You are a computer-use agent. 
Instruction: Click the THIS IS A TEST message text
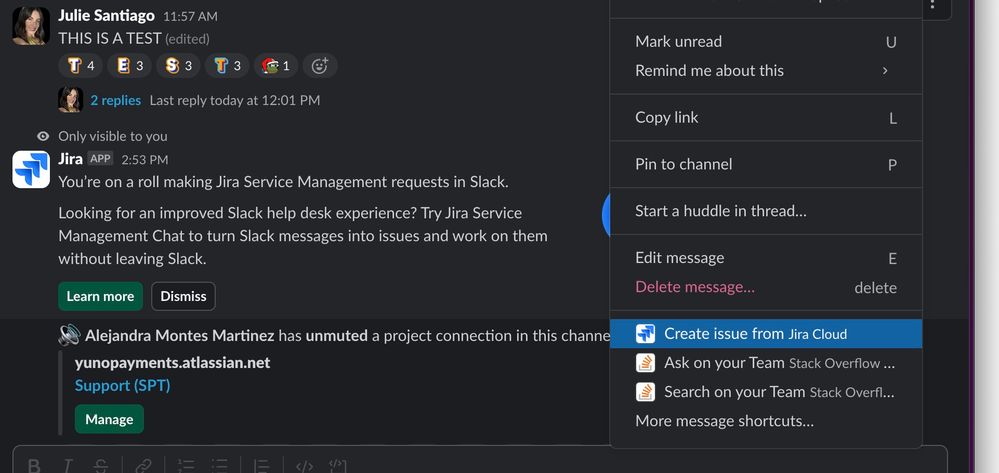point(110,38)
